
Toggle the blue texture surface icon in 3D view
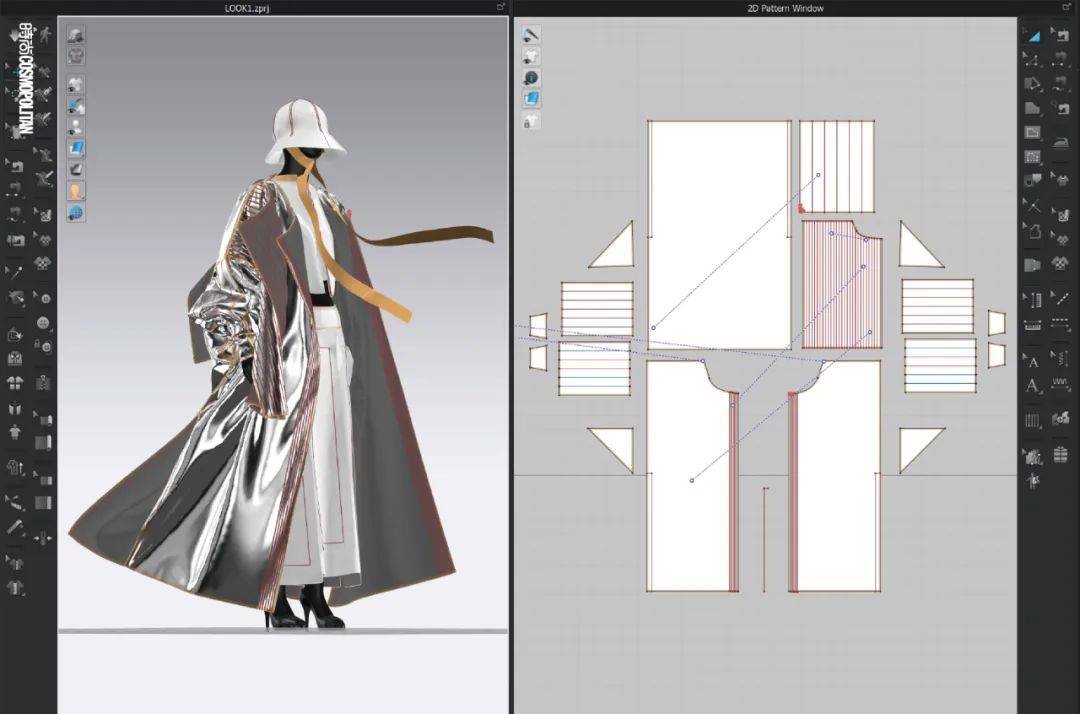coord(76,148)
